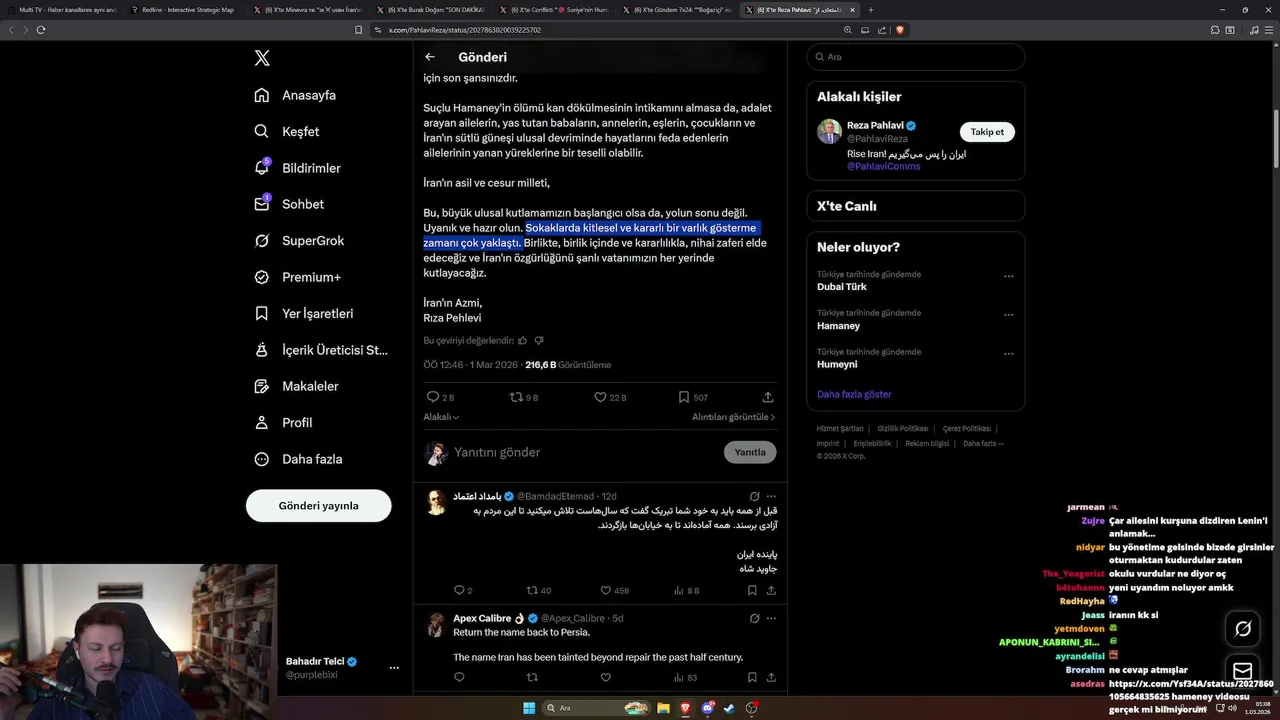Viewport: 1280px width, 720px height.
Task: Open Sohbet messages
Action: coord(289,204)
